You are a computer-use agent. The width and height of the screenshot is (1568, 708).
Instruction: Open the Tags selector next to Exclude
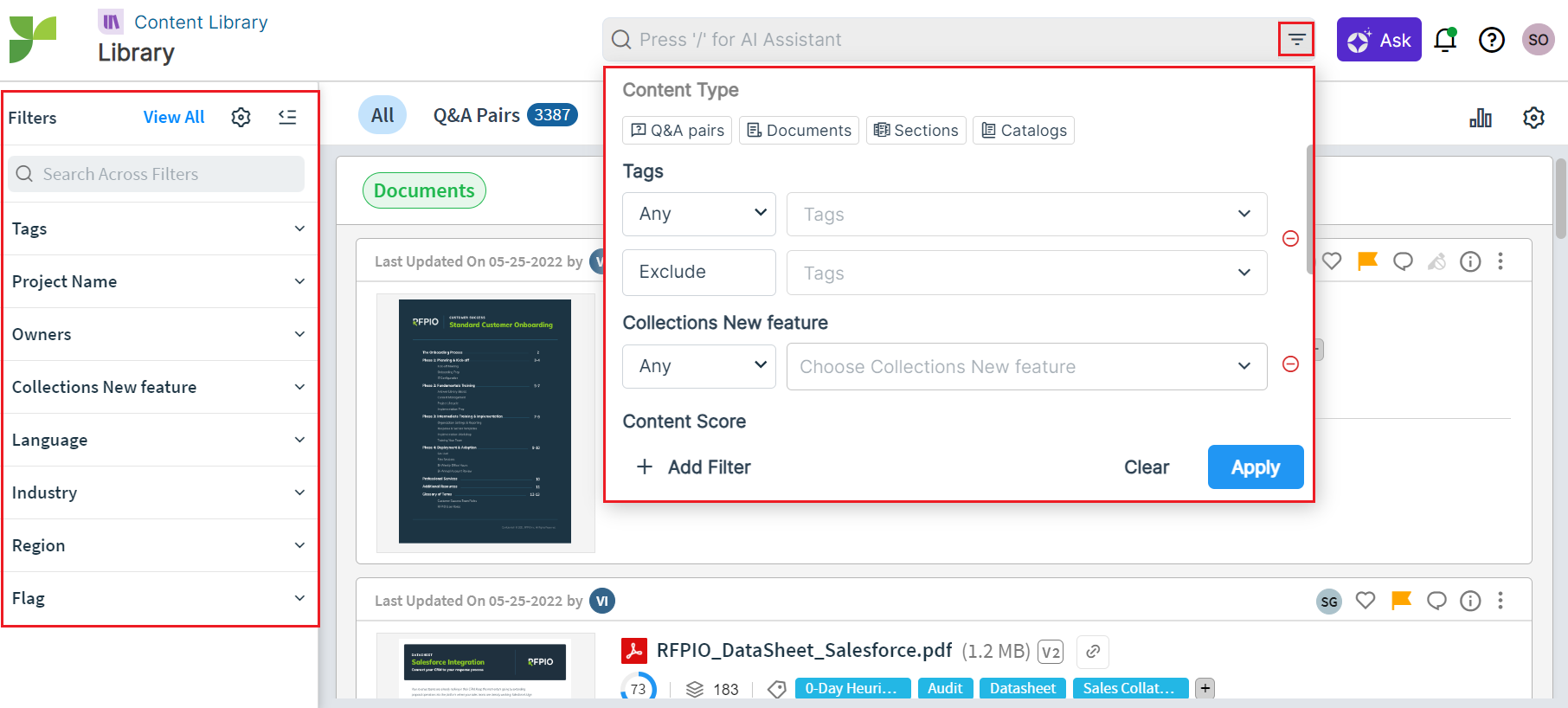point(1027,273)
